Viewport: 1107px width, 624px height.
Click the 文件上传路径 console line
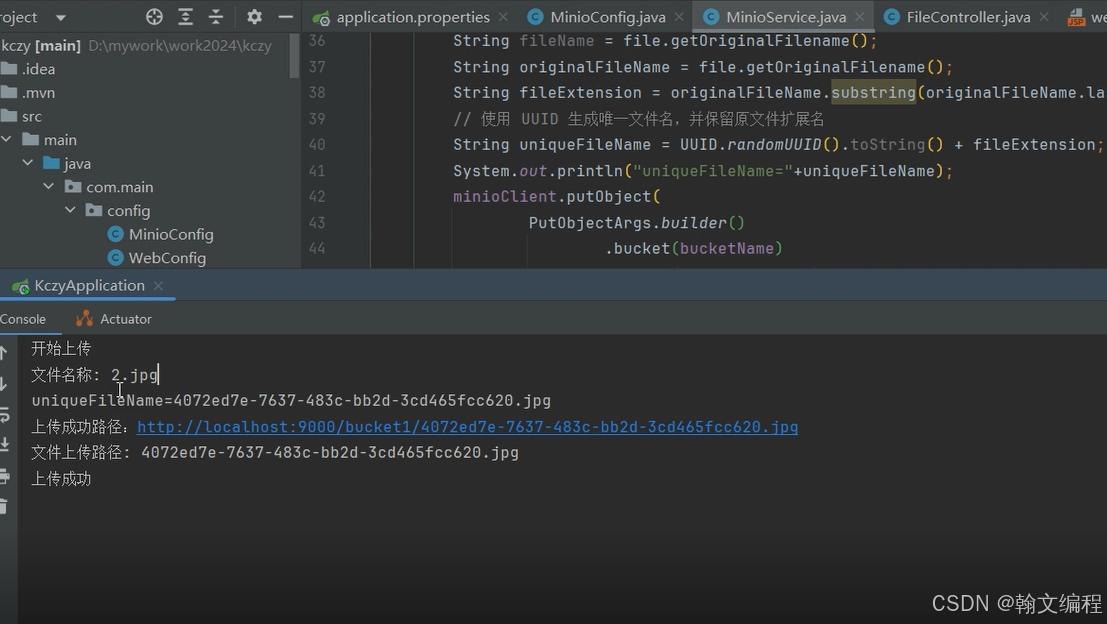coord(275,453)
